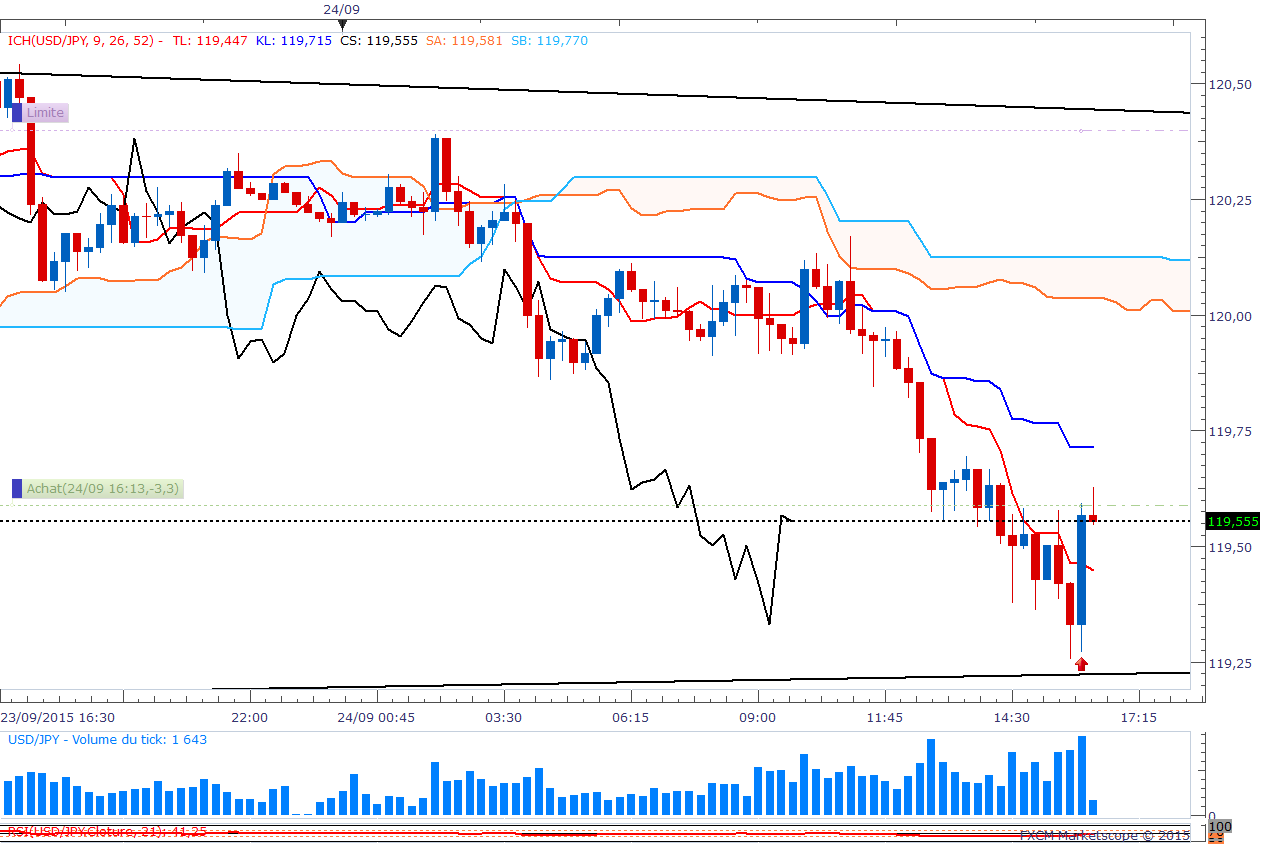Click the SB: 119,770 value

[549, 41]
